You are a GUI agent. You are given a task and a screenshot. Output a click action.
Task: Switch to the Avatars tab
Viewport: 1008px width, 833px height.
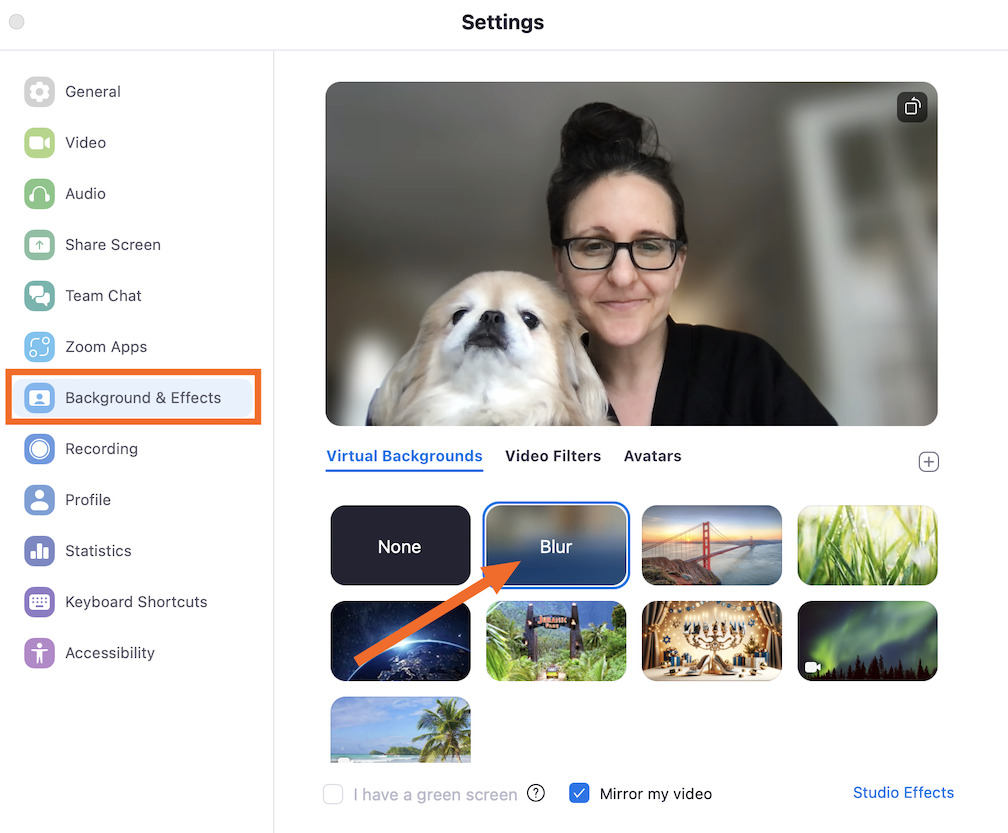652,456
